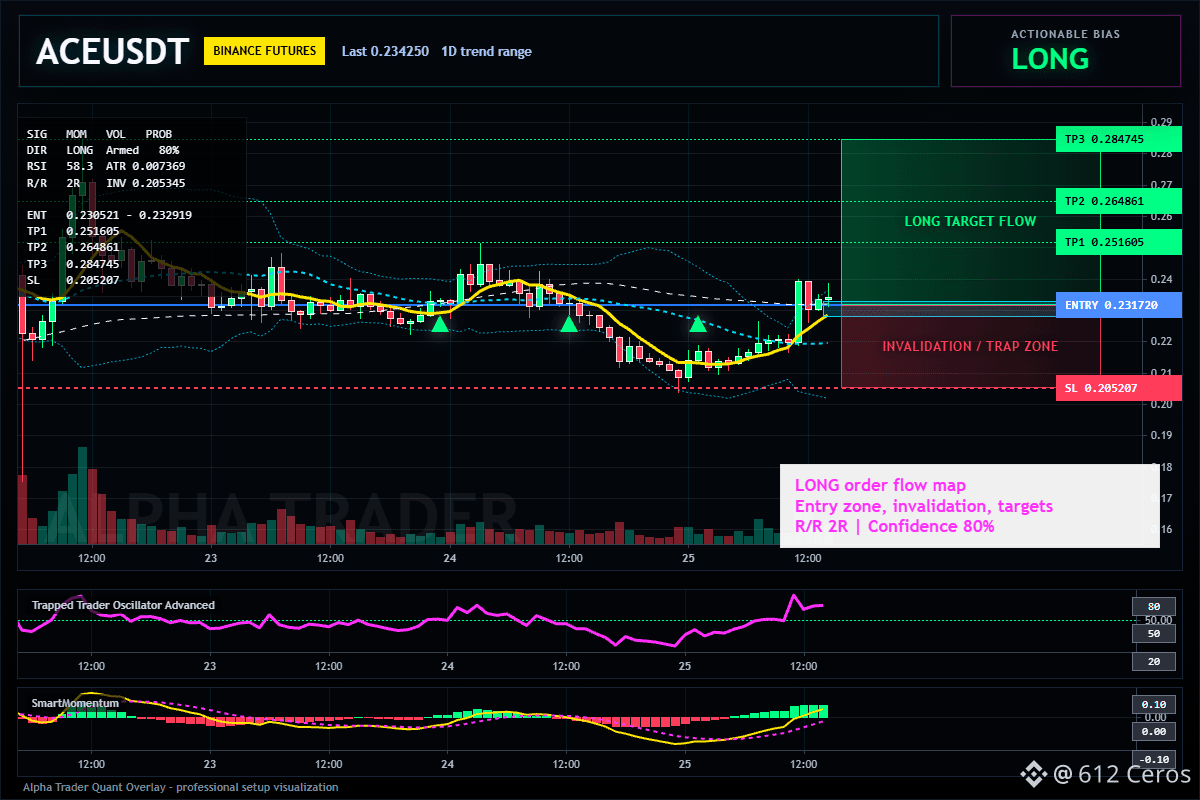The width and height of the screenshot is (1200, 800).
Task: Click the green triangle signal after 25
Action: coord(698,323)
